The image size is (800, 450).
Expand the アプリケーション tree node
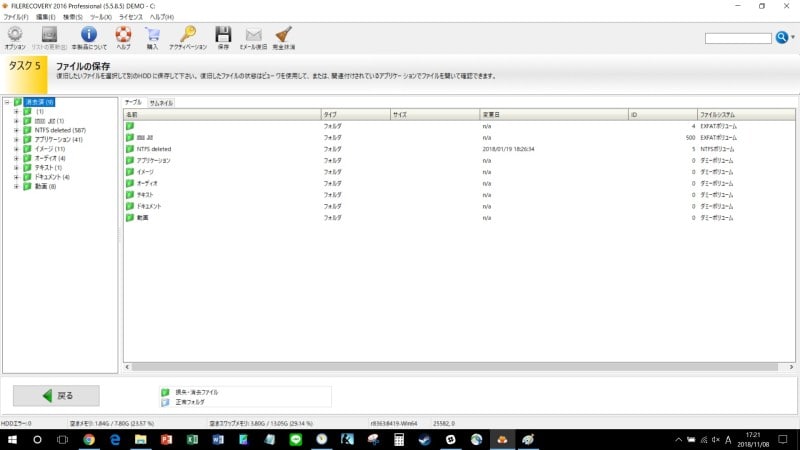[x=16, y=139]
